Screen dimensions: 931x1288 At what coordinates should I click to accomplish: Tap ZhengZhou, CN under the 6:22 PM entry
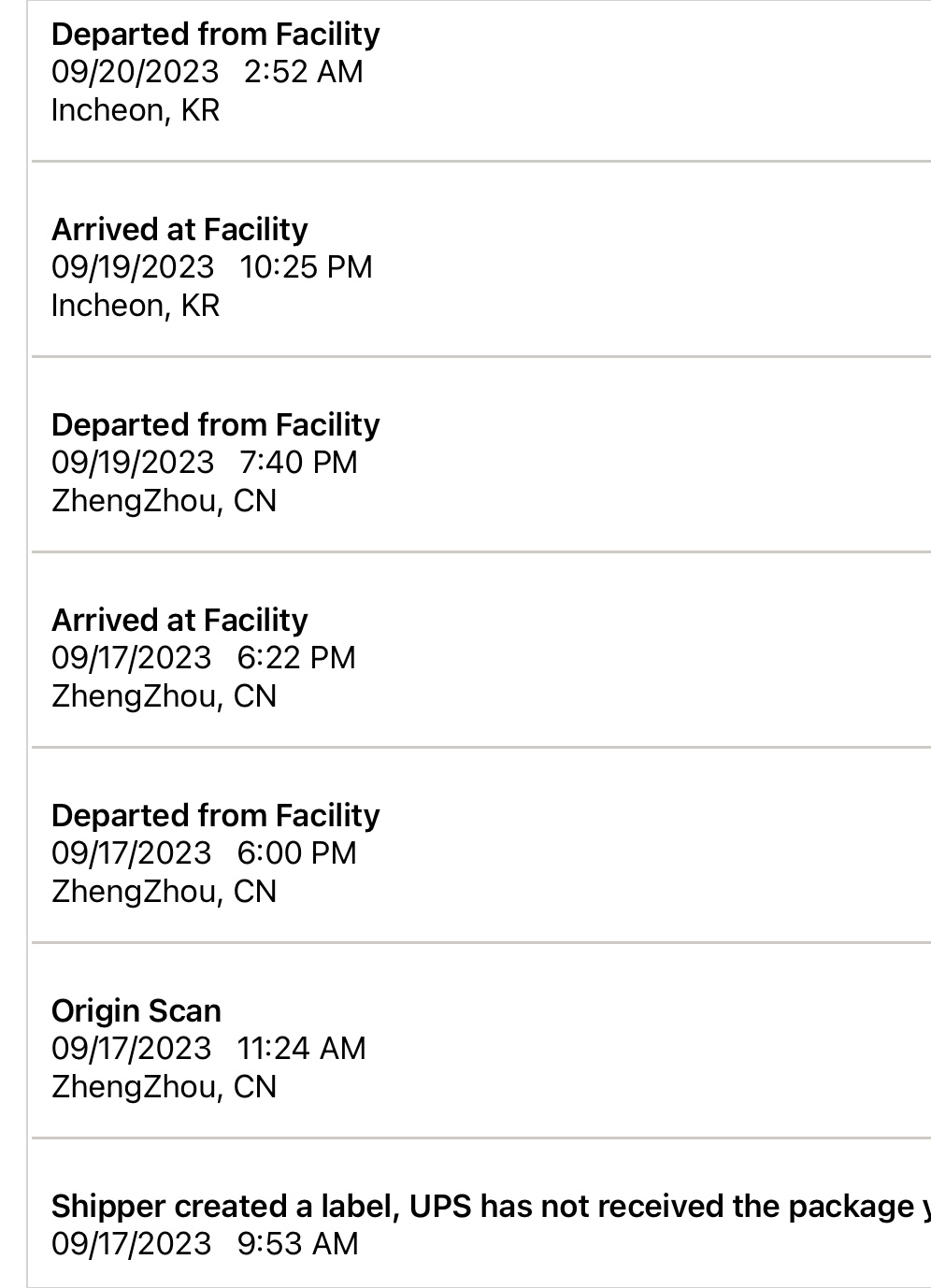(164, 696)
